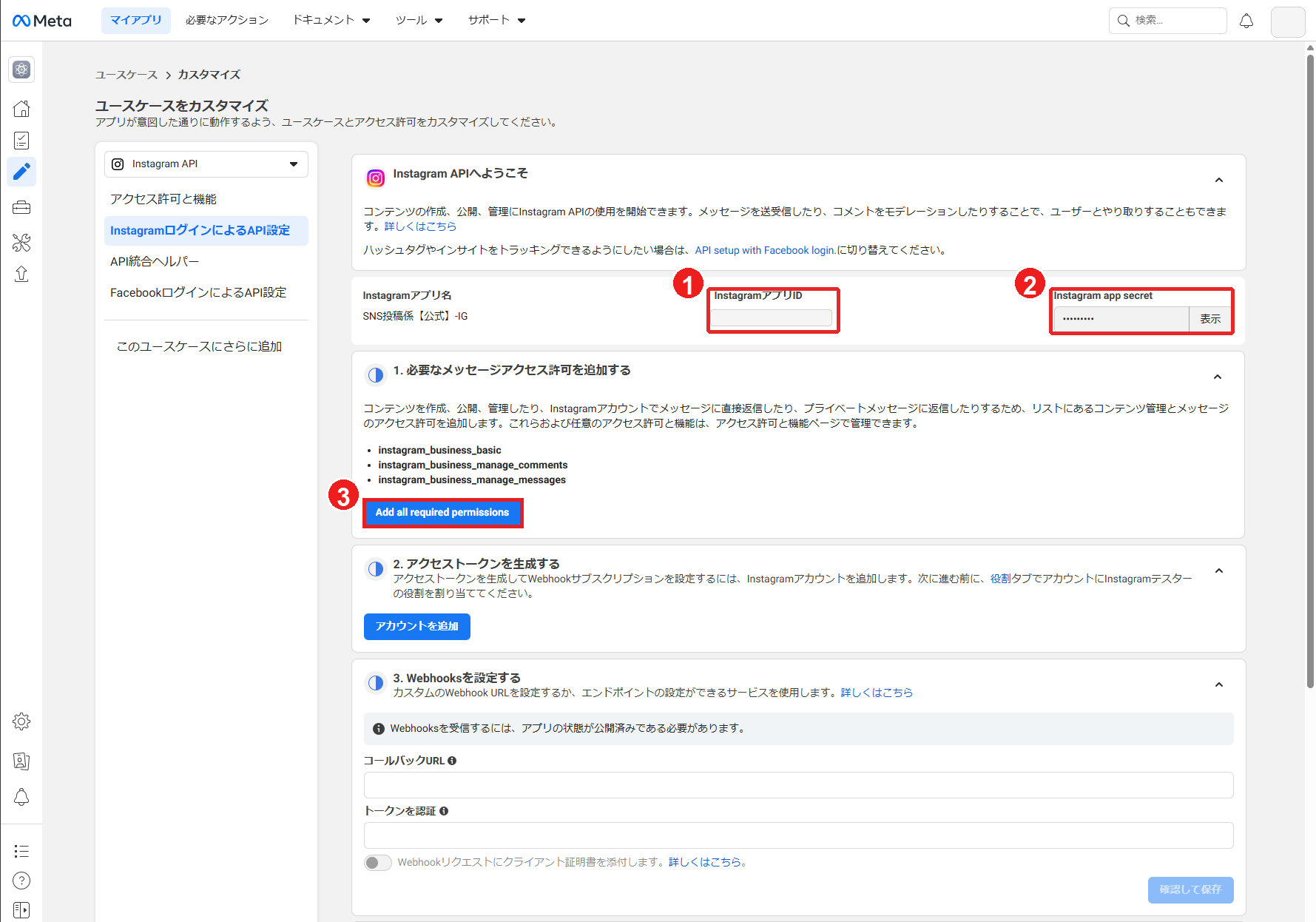1316x922 pixels.
Task: Click the app name SNS投稿係【公式】-IG
Action: (415, 316)
